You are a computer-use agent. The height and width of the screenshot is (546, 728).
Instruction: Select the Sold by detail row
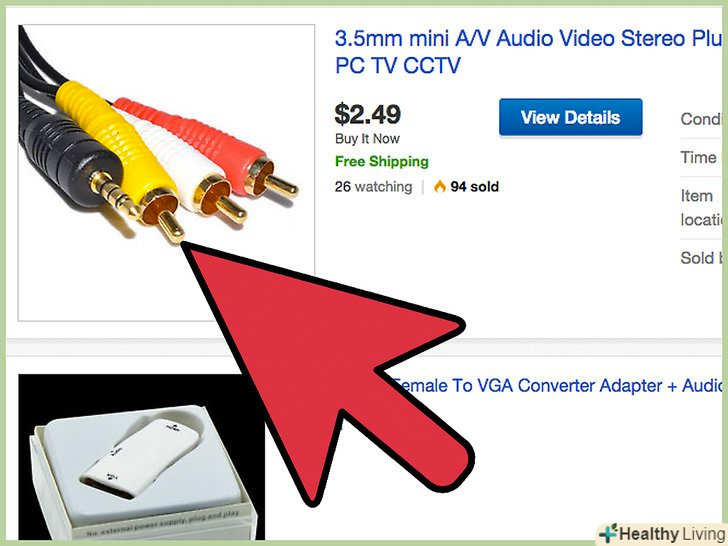701,258
